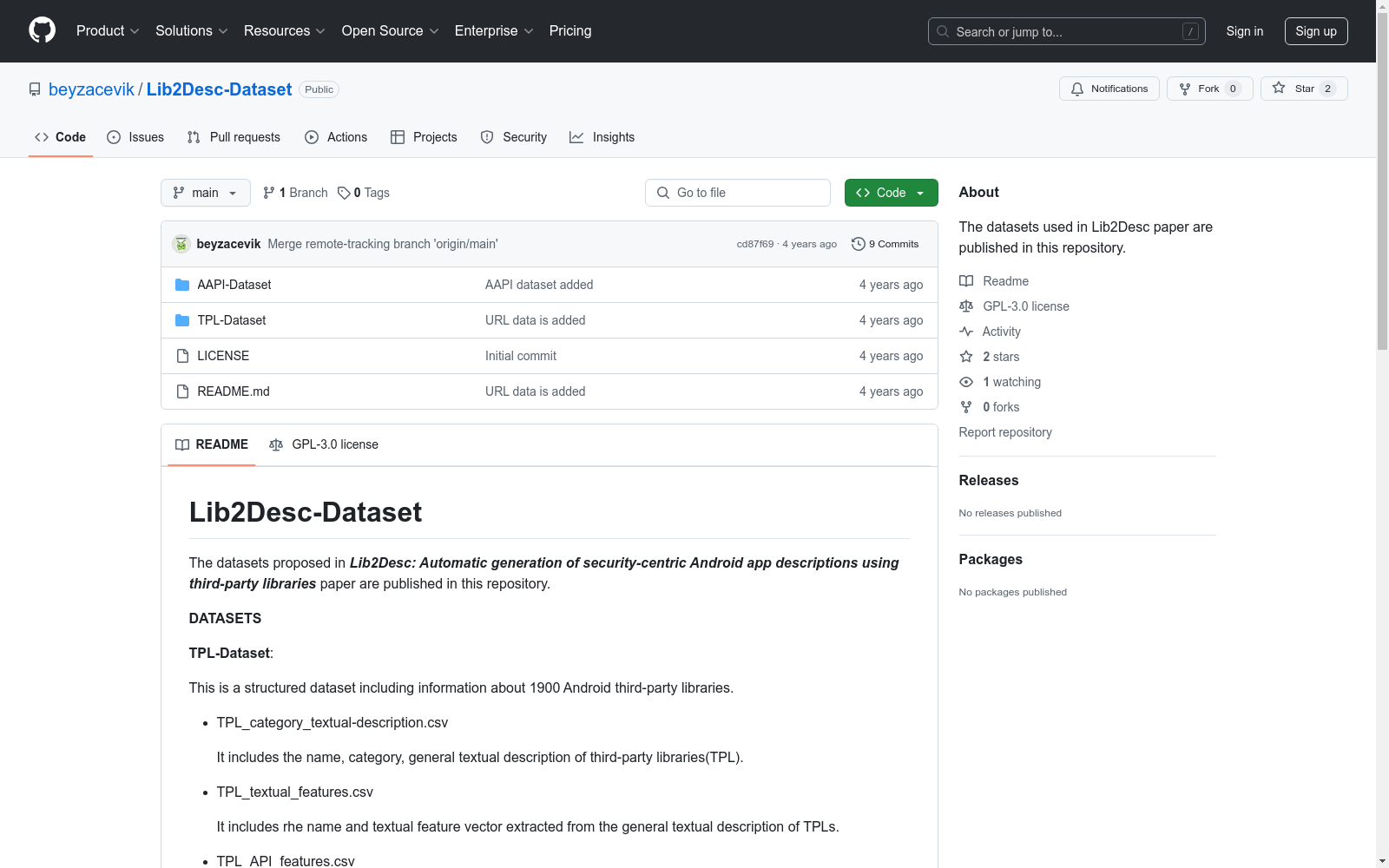Click the Report repository link
Viewport: 1389px width, 868px height.
point(1005,432)
